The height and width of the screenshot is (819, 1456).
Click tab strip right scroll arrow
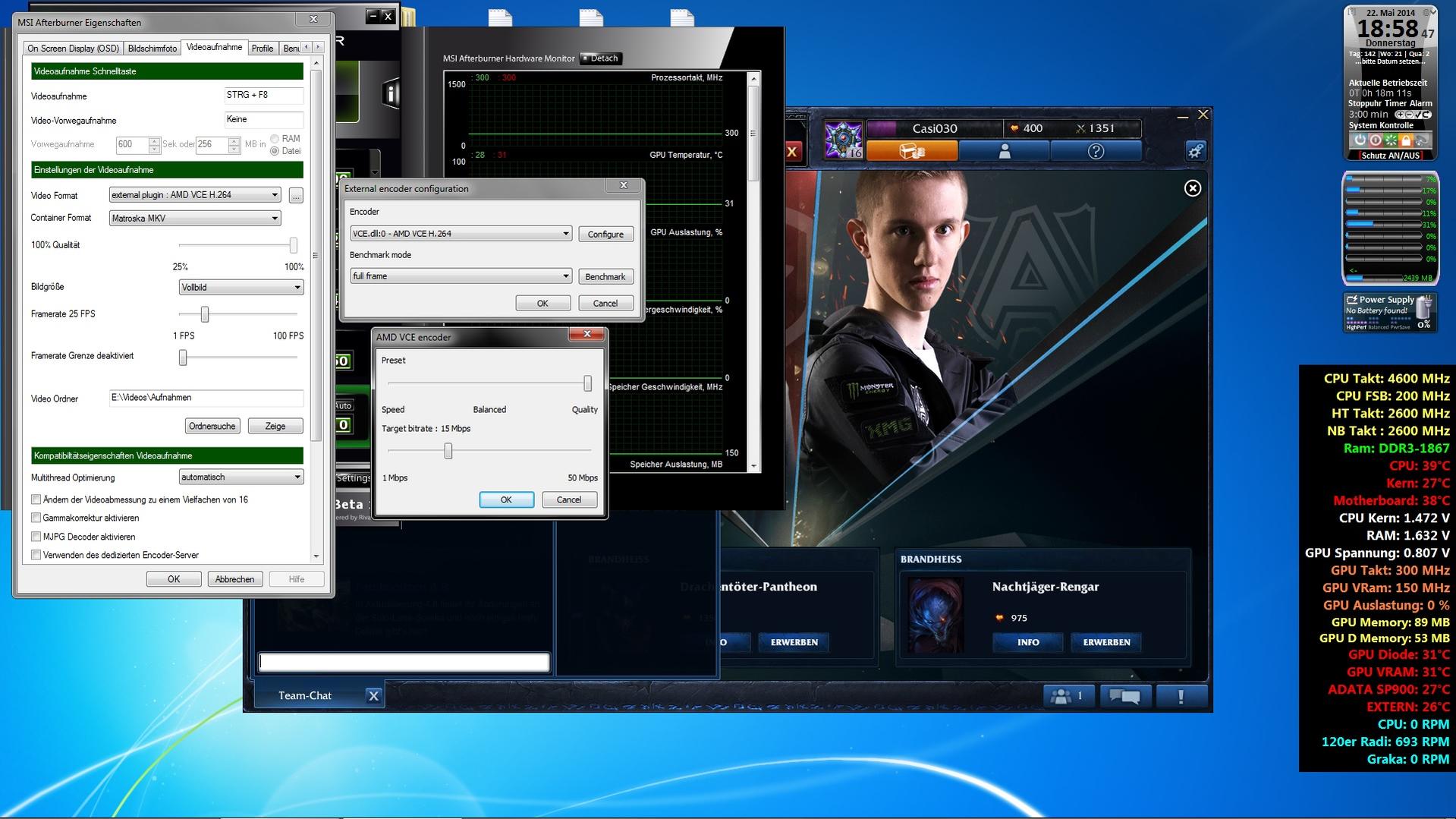[318, 47]
